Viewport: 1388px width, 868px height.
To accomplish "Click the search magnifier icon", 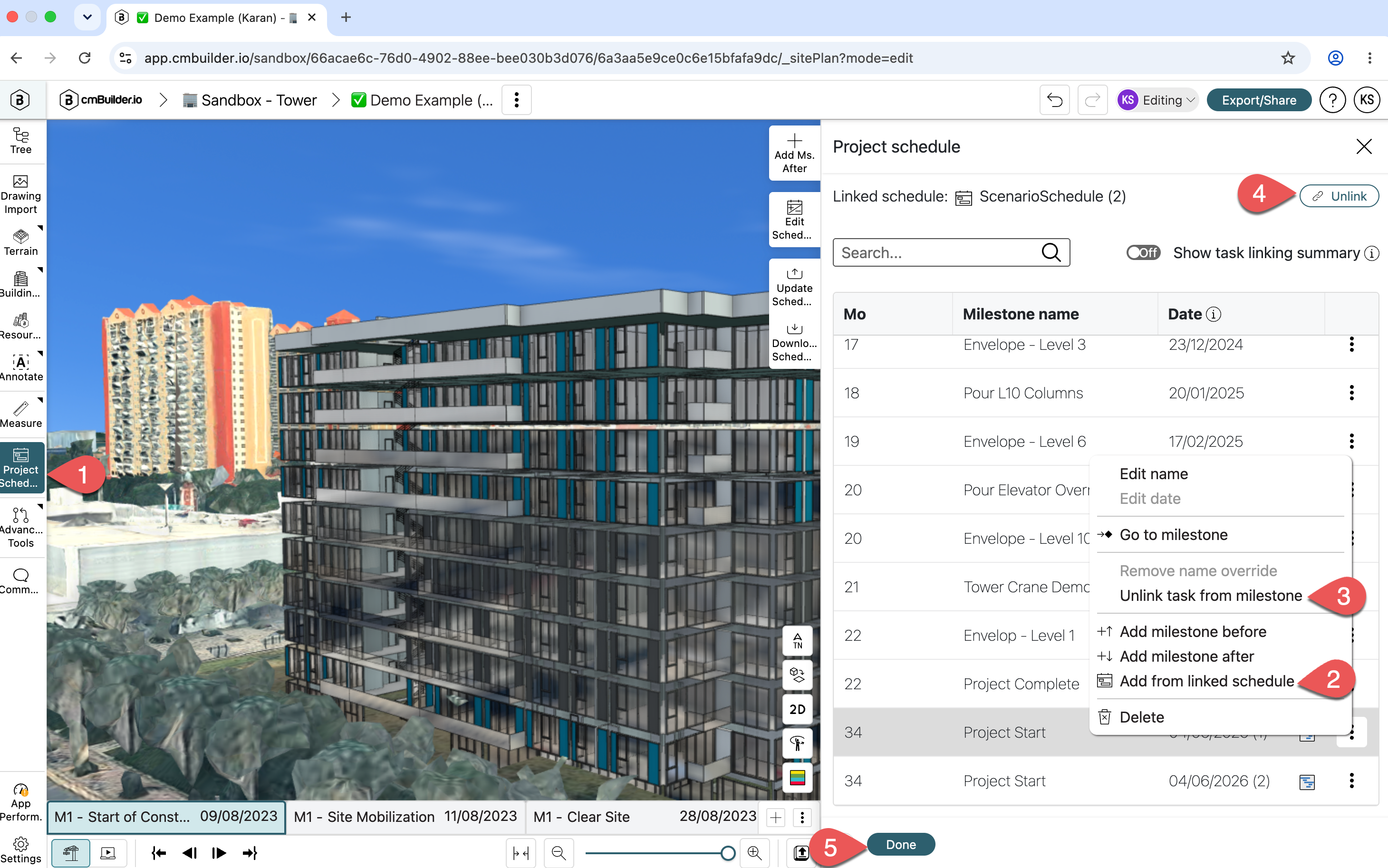I will pos(1051,252).
